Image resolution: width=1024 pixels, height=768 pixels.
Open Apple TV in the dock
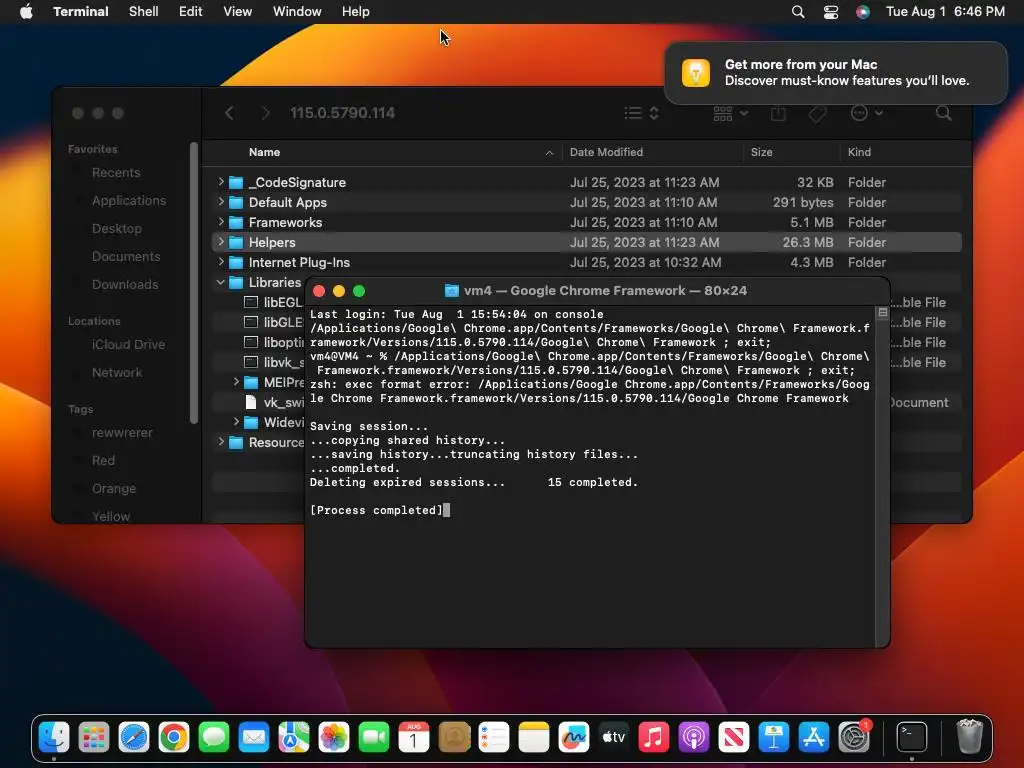(x=614, y=737)
